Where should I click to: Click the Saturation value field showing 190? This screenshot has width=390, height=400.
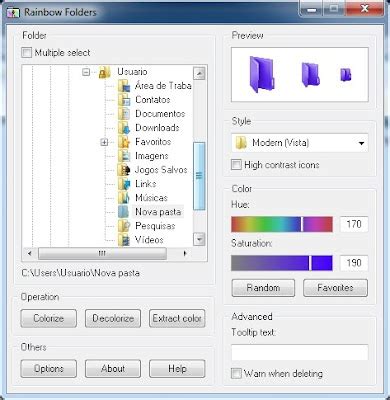[354, 263]
